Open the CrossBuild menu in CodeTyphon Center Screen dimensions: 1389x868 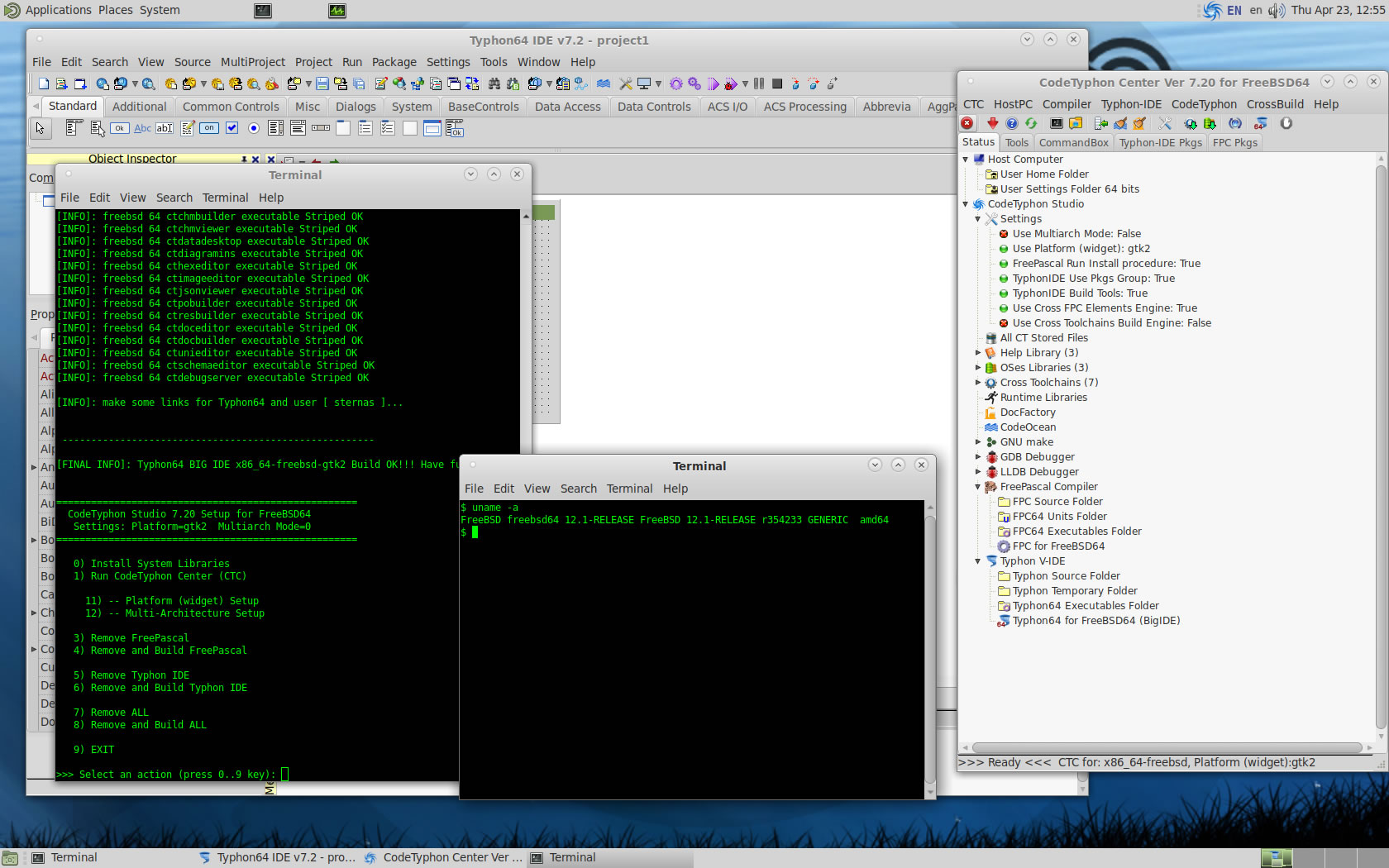click(x=1275, y=104)
